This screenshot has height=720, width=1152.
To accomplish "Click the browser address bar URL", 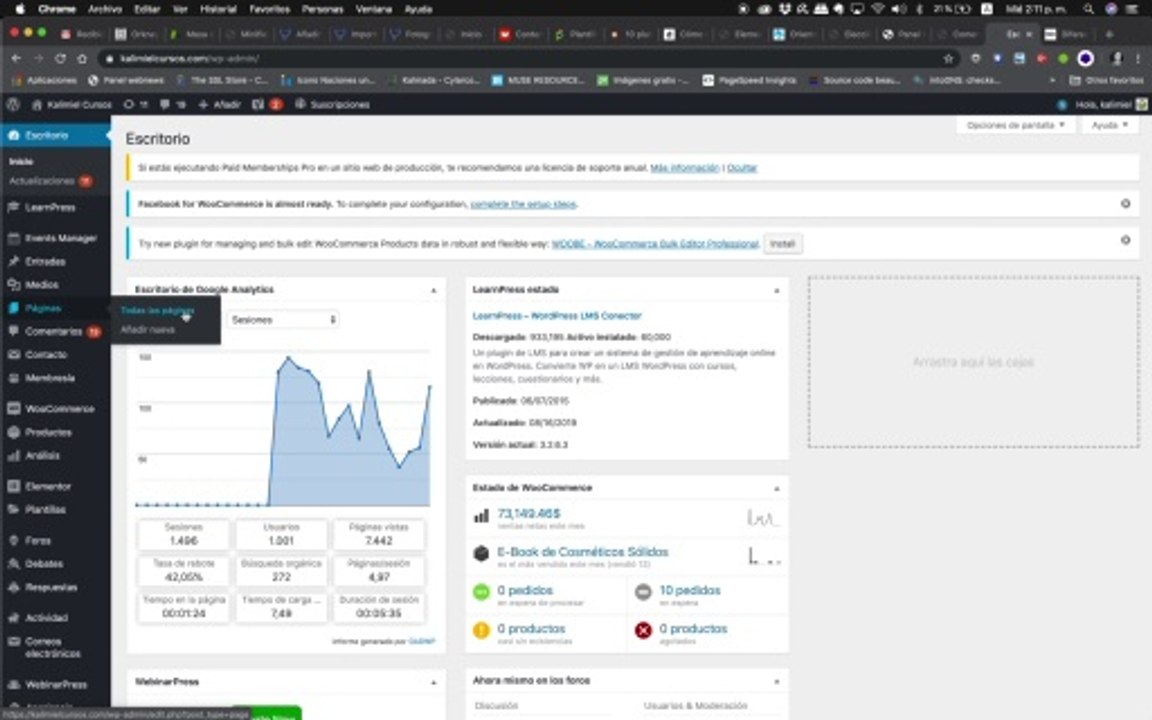I will point(189,58).
